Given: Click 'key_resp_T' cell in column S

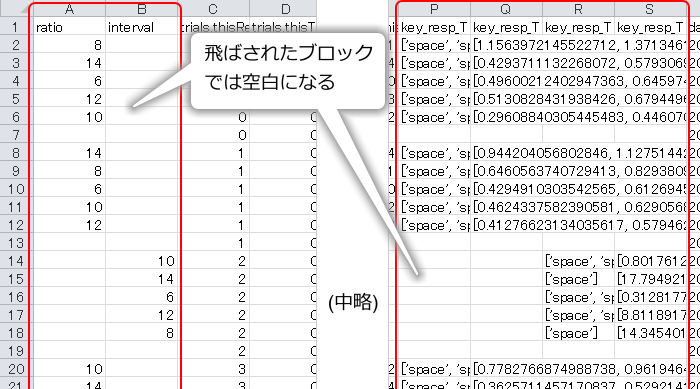Looking at the screenshot, I should tap(650, 27).
